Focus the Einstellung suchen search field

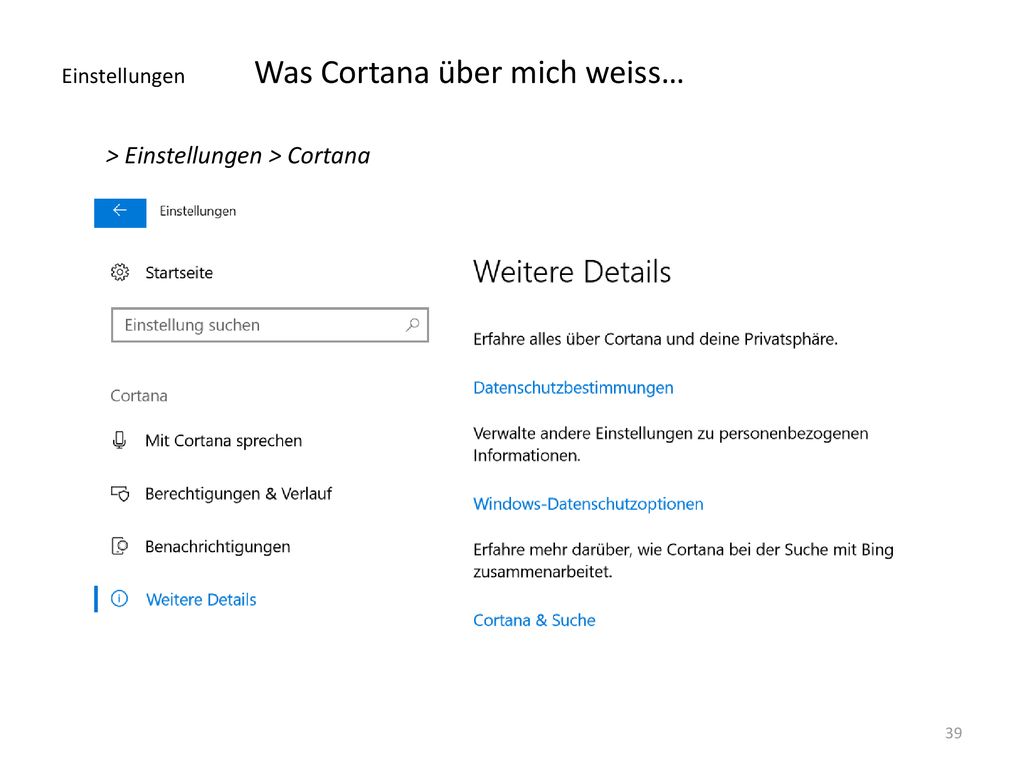pyautogui.click(x=270, y=325)
